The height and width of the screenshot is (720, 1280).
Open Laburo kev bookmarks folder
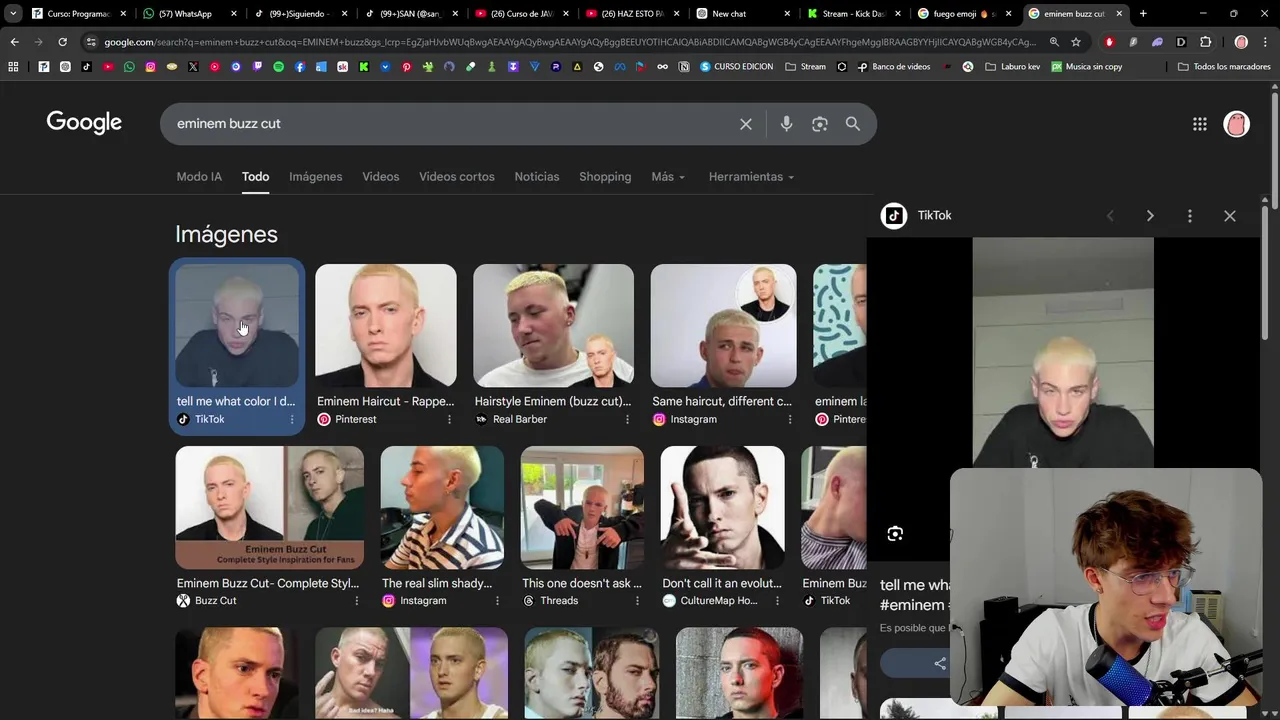(1013, 67)
